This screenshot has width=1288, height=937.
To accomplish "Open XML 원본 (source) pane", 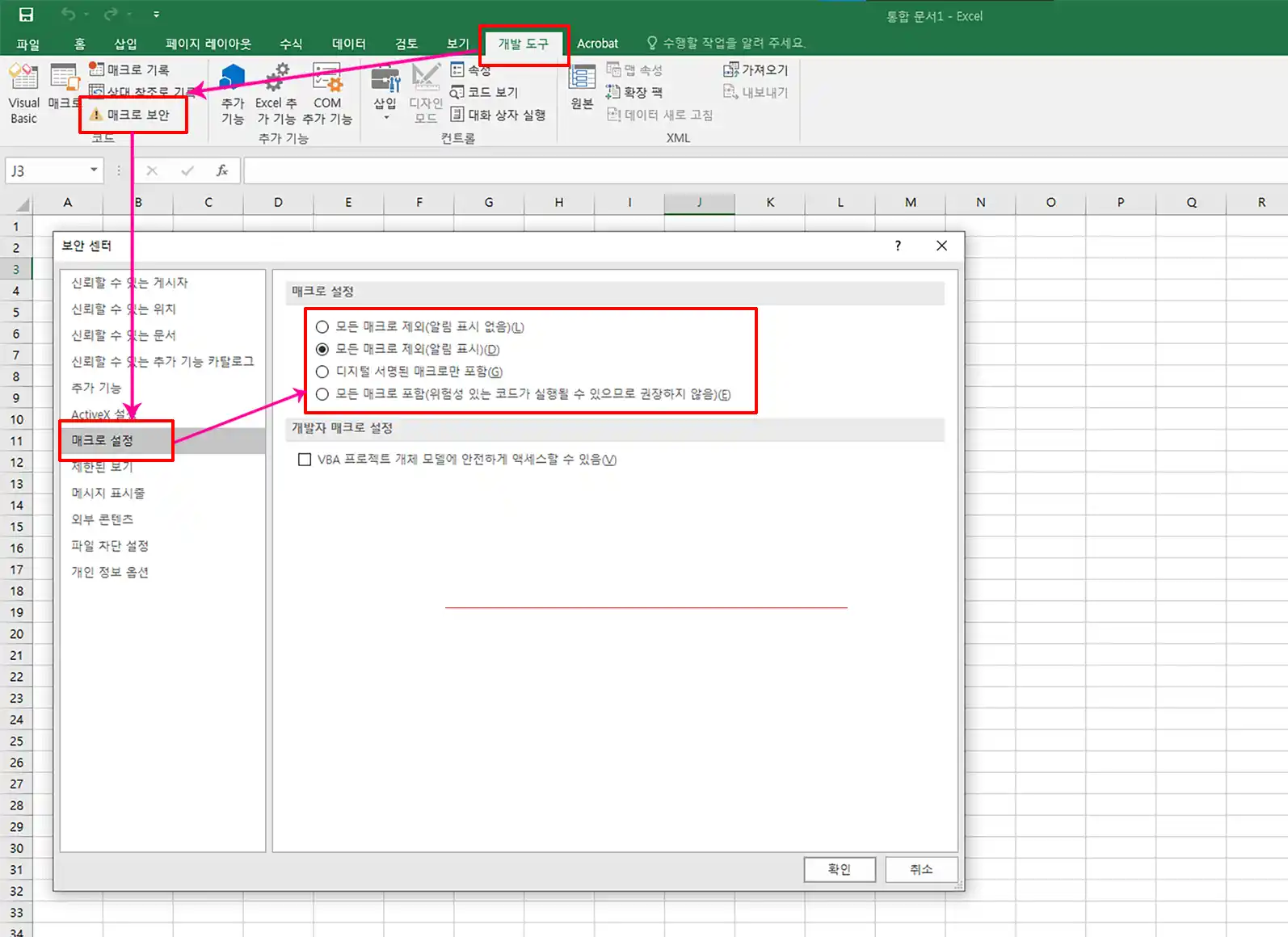I will click(582, 88).
